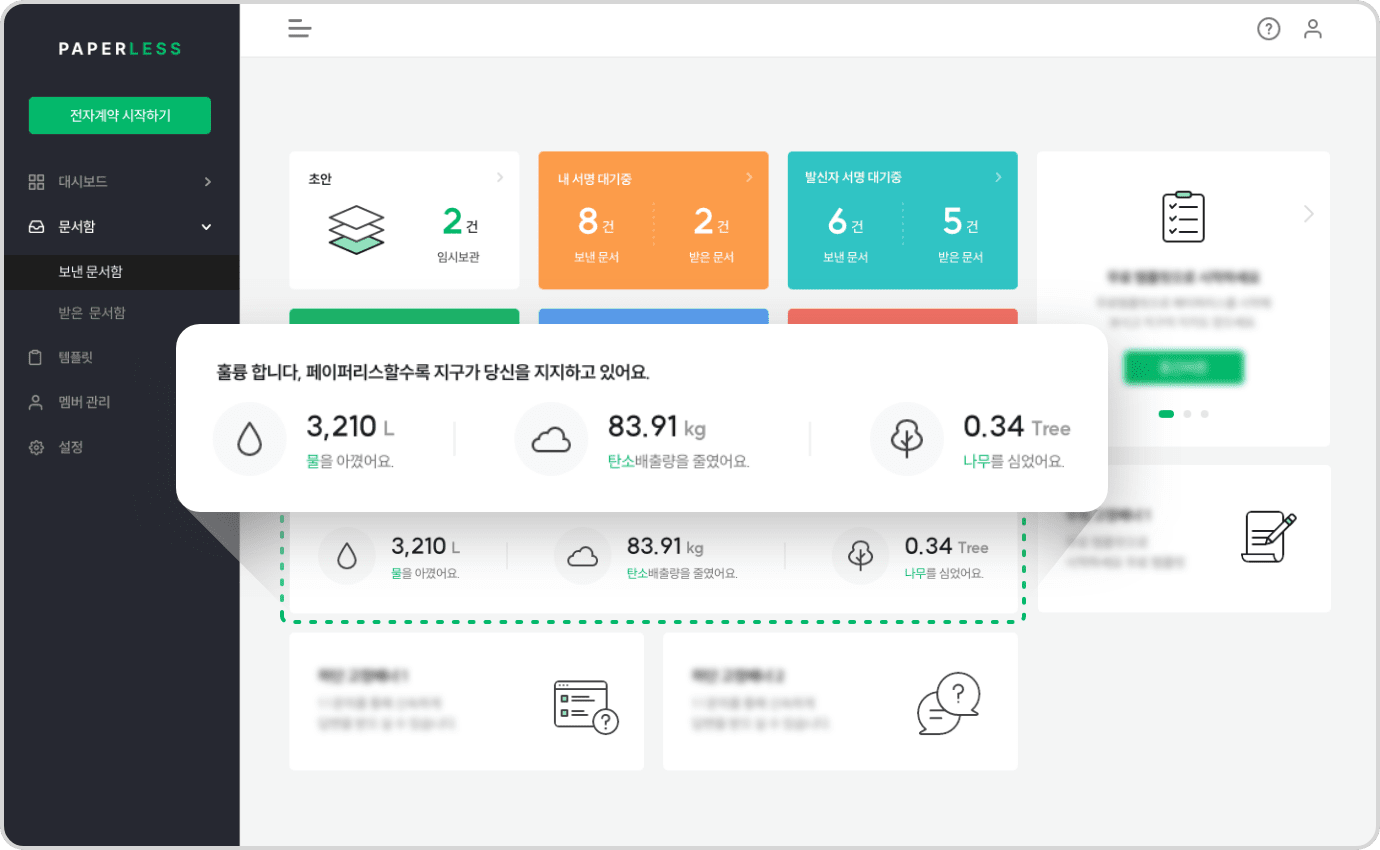Go to 설정 in sidebar

pos(70,447)
